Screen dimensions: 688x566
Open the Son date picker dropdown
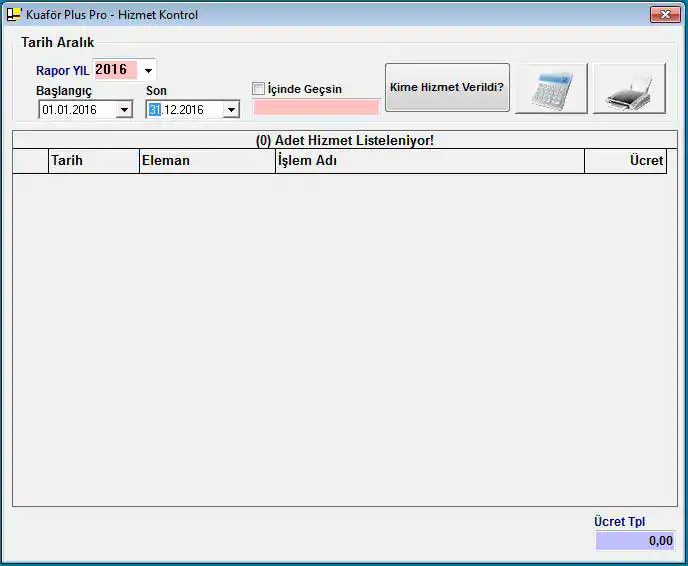pos(231,110)
